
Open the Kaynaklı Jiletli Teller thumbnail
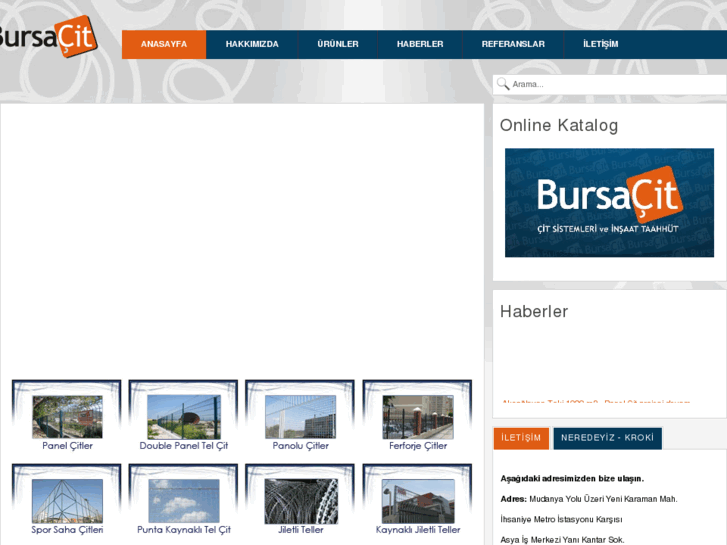(418, 501)
